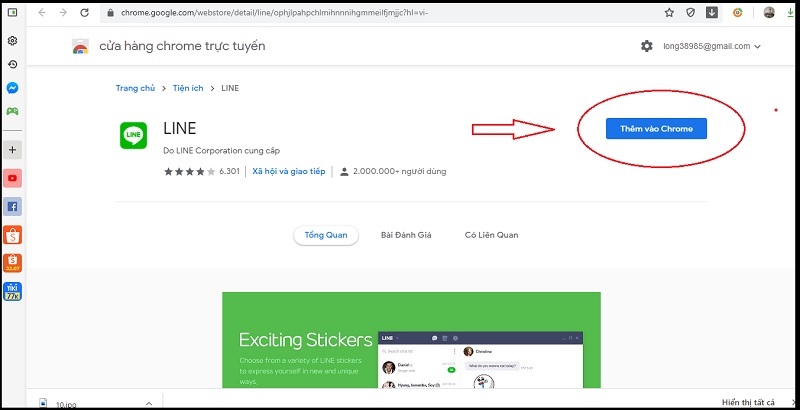Go to Tiện ích breadcrumb link
The width and height of the screenshot is (800, 410).
(x=188, y=88)
